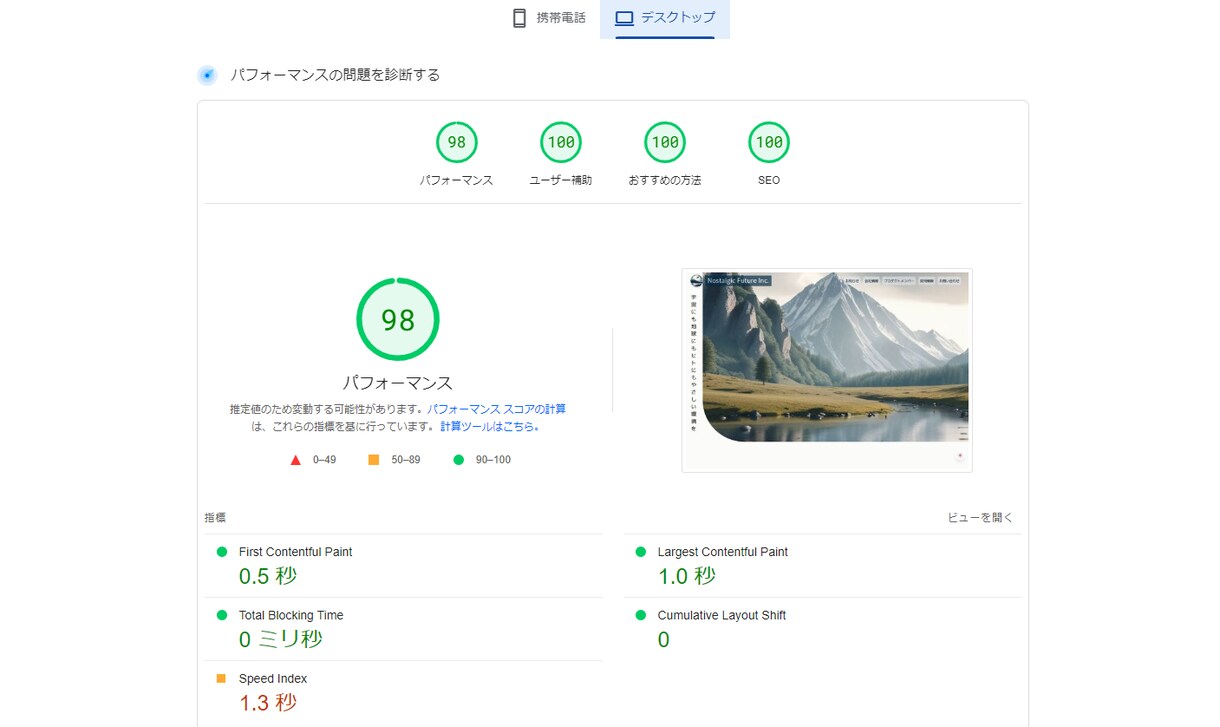Image resolution: width=1220 pixels, height=727 pixels.
Task: Click the green circle 90–100 legend icon
Action: 459,460
